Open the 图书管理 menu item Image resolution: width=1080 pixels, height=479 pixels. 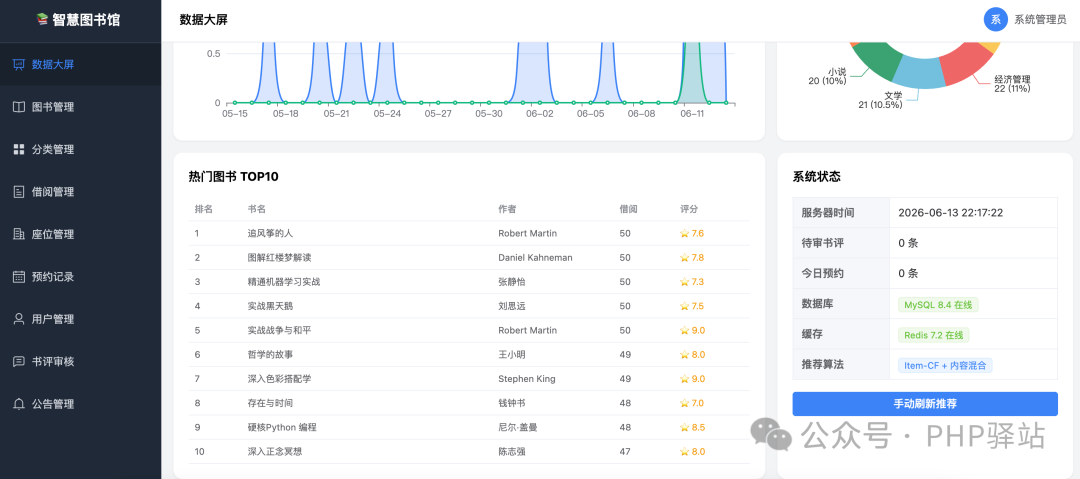point(81,107)
